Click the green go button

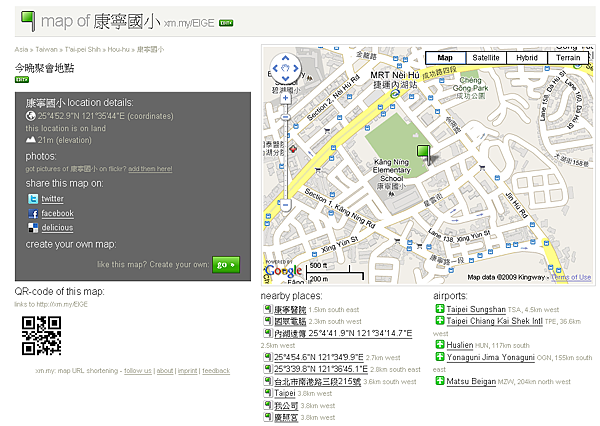[x=226, y=264]
